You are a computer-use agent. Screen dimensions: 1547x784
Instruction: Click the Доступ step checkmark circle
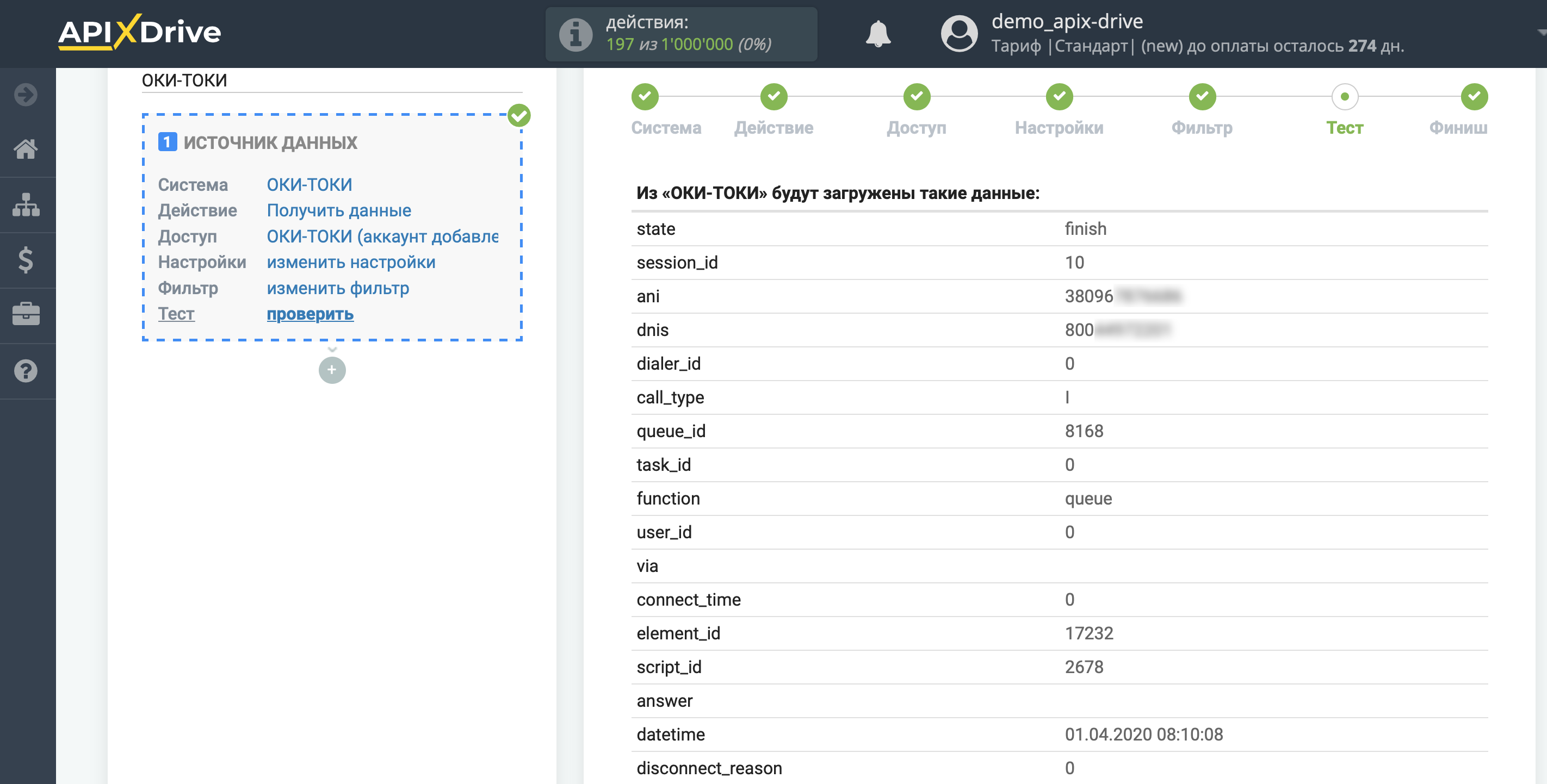point(917,97)
